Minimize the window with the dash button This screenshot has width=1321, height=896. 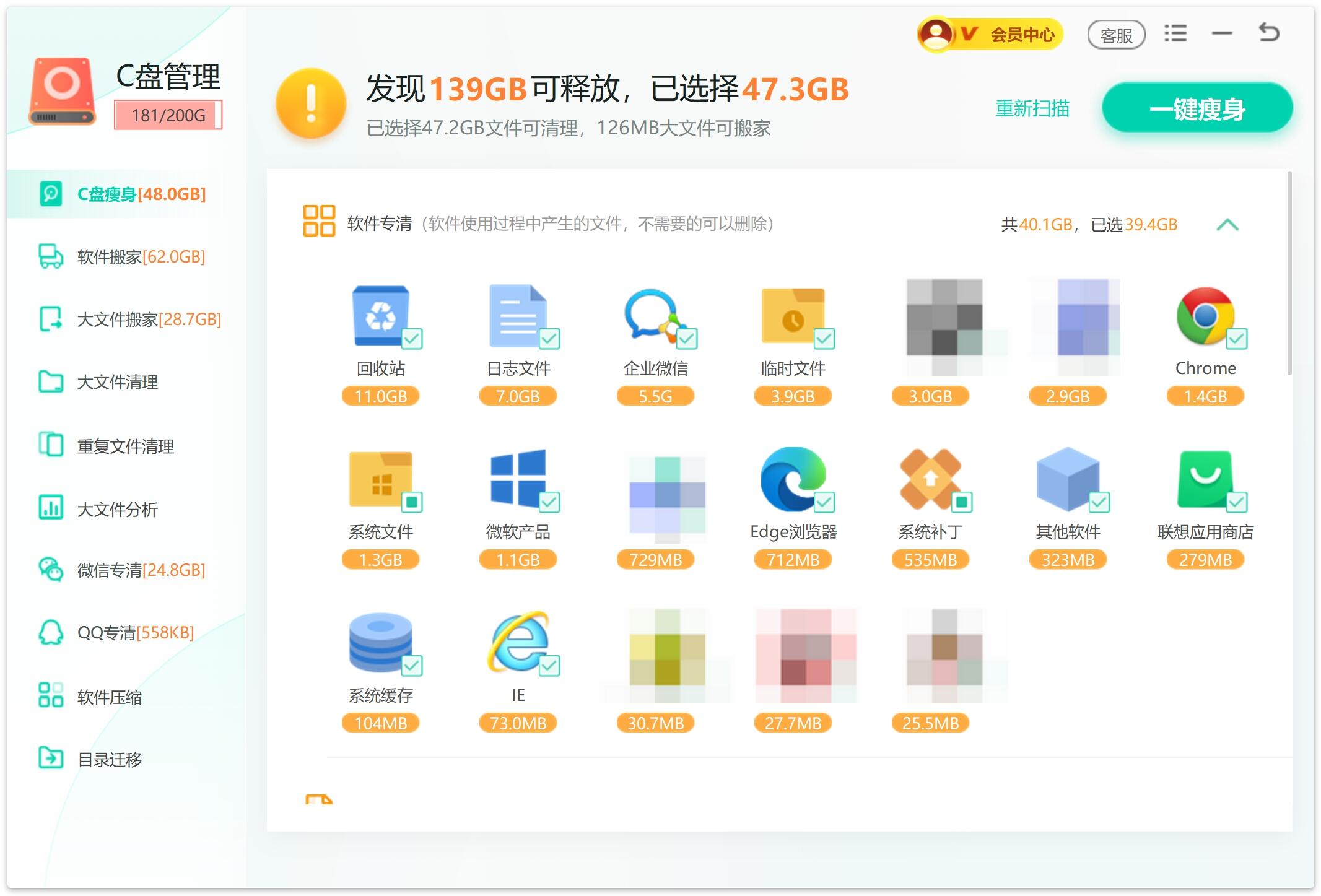click(1222, 33)
